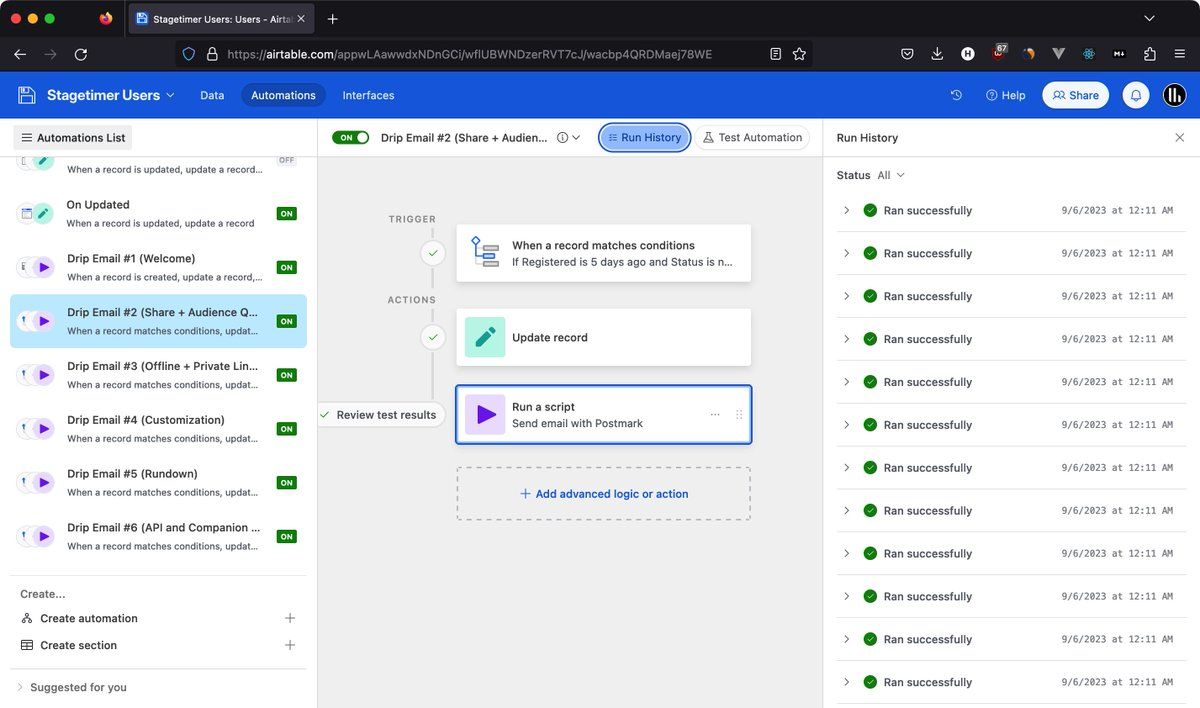Viewport: 1200px width, 708px height.
Task: Switch to the Data tab
Action: click(x=212, y=95)
